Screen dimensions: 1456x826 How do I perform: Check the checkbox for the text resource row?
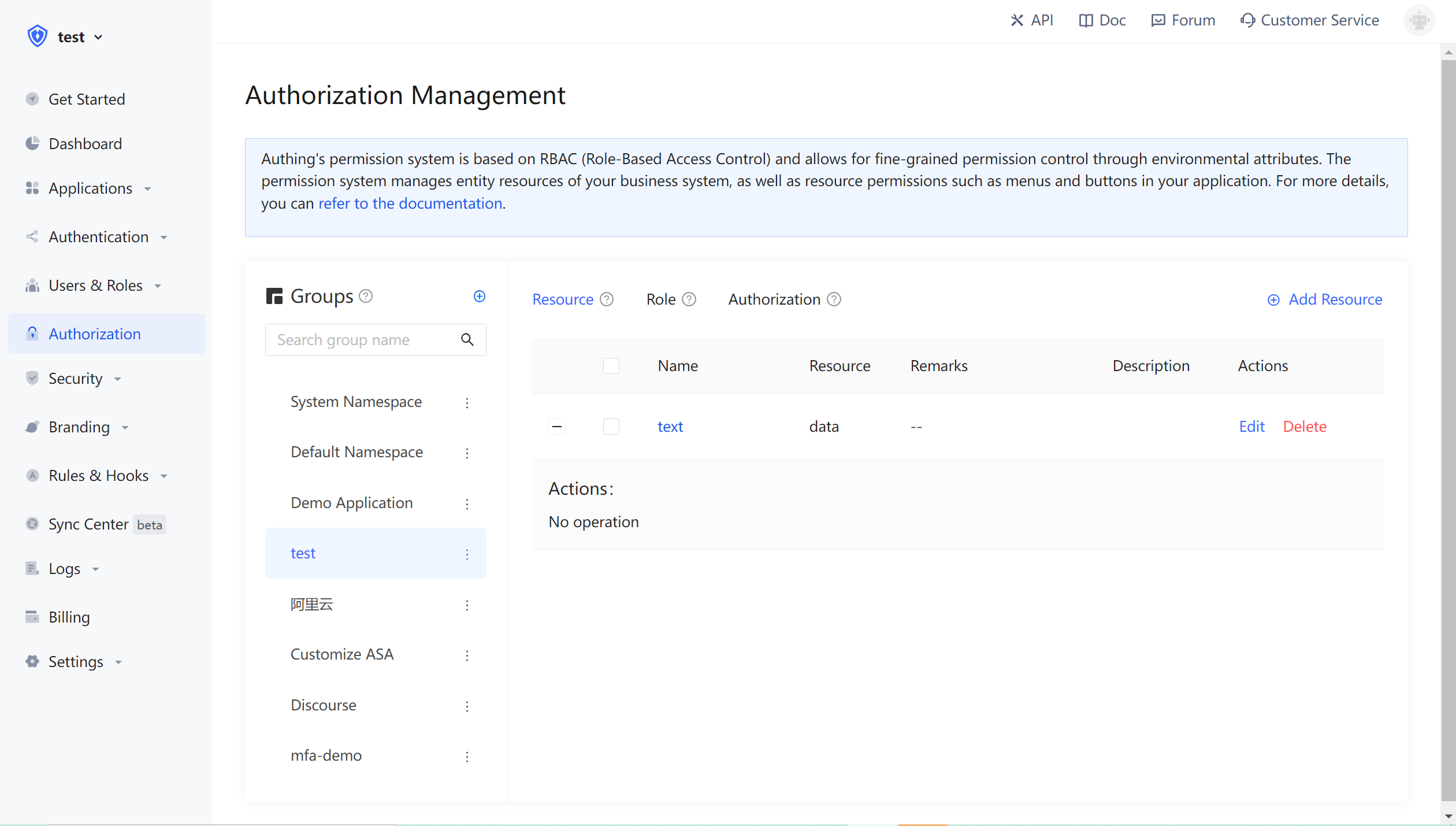click(x=611, y=427)
